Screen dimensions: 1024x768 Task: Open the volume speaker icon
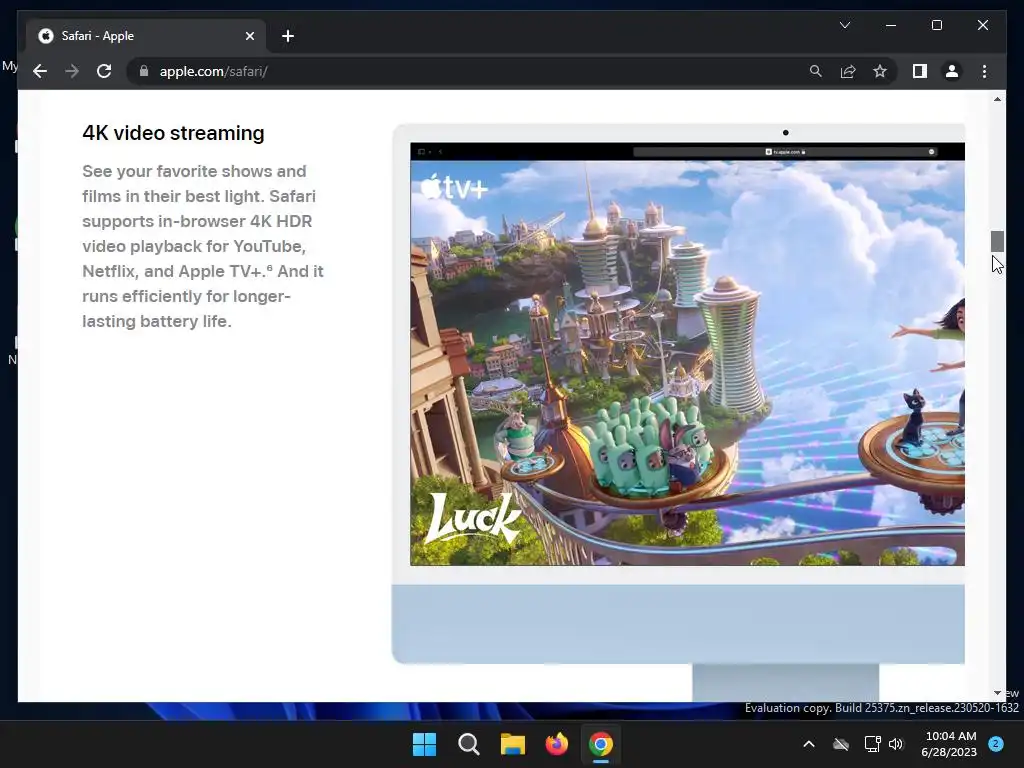[x=896, y=744]
